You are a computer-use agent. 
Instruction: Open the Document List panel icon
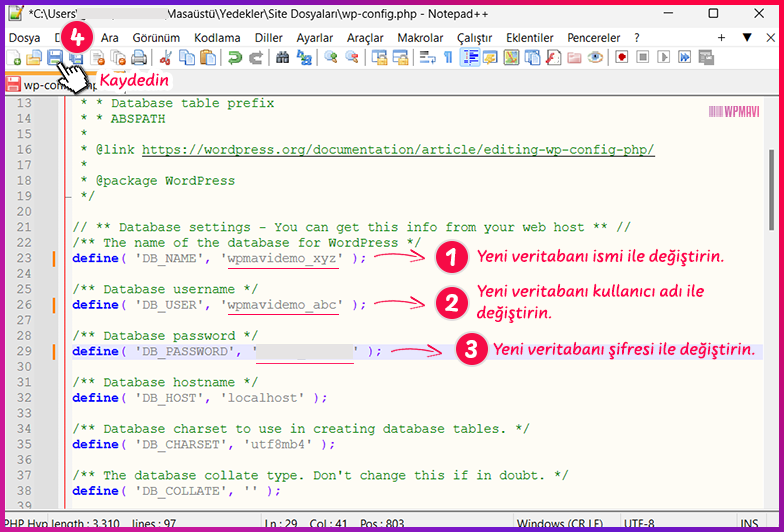[x=532, y=58]
